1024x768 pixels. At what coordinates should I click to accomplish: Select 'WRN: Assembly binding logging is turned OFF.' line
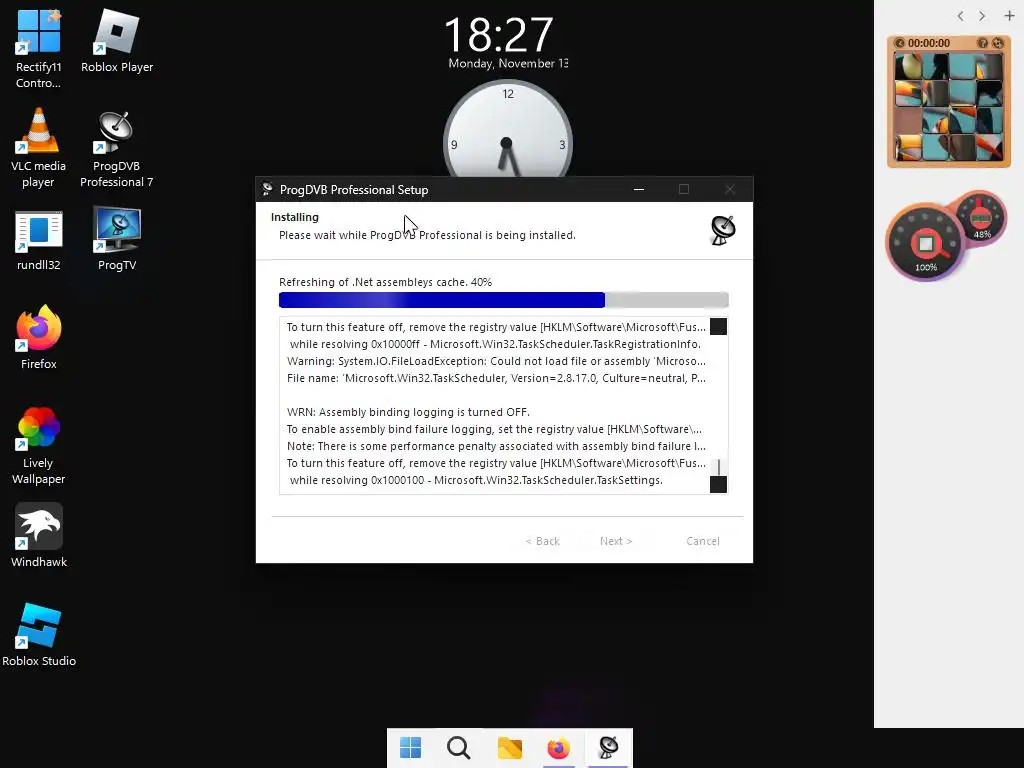coord(408,412)
